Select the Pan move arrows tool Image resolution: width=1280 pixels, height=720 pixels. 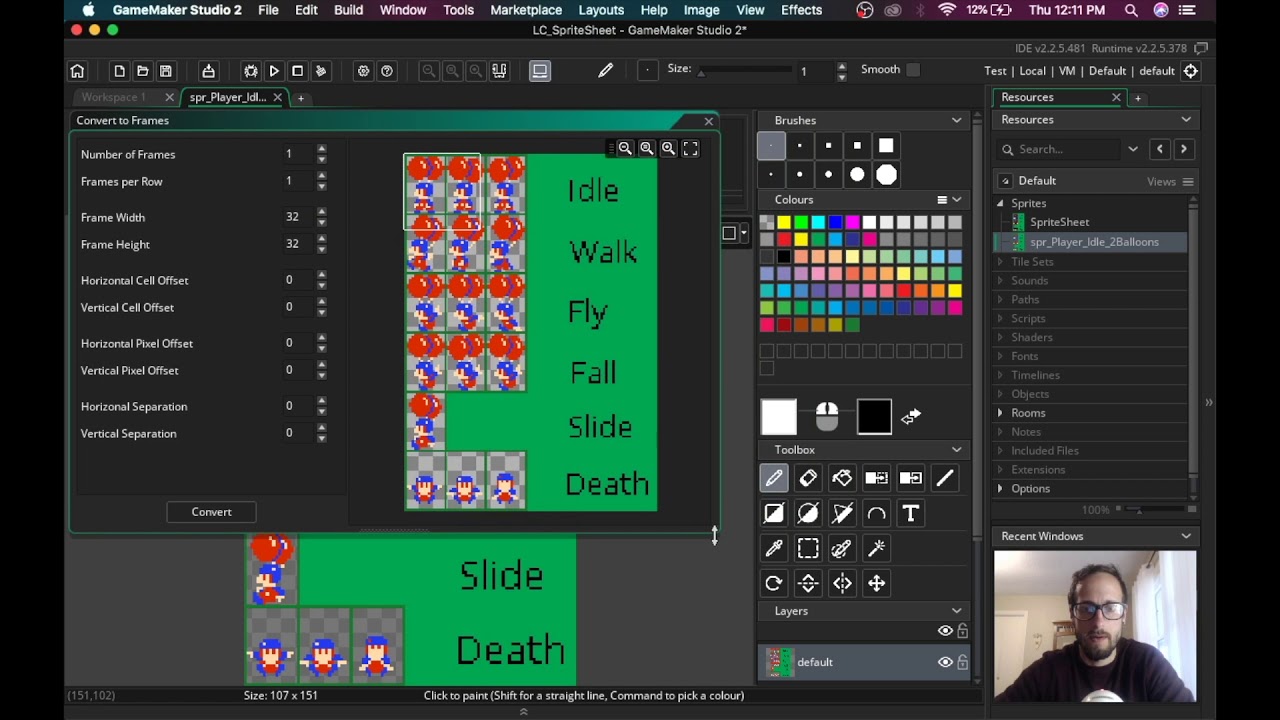tap(876, 583)
